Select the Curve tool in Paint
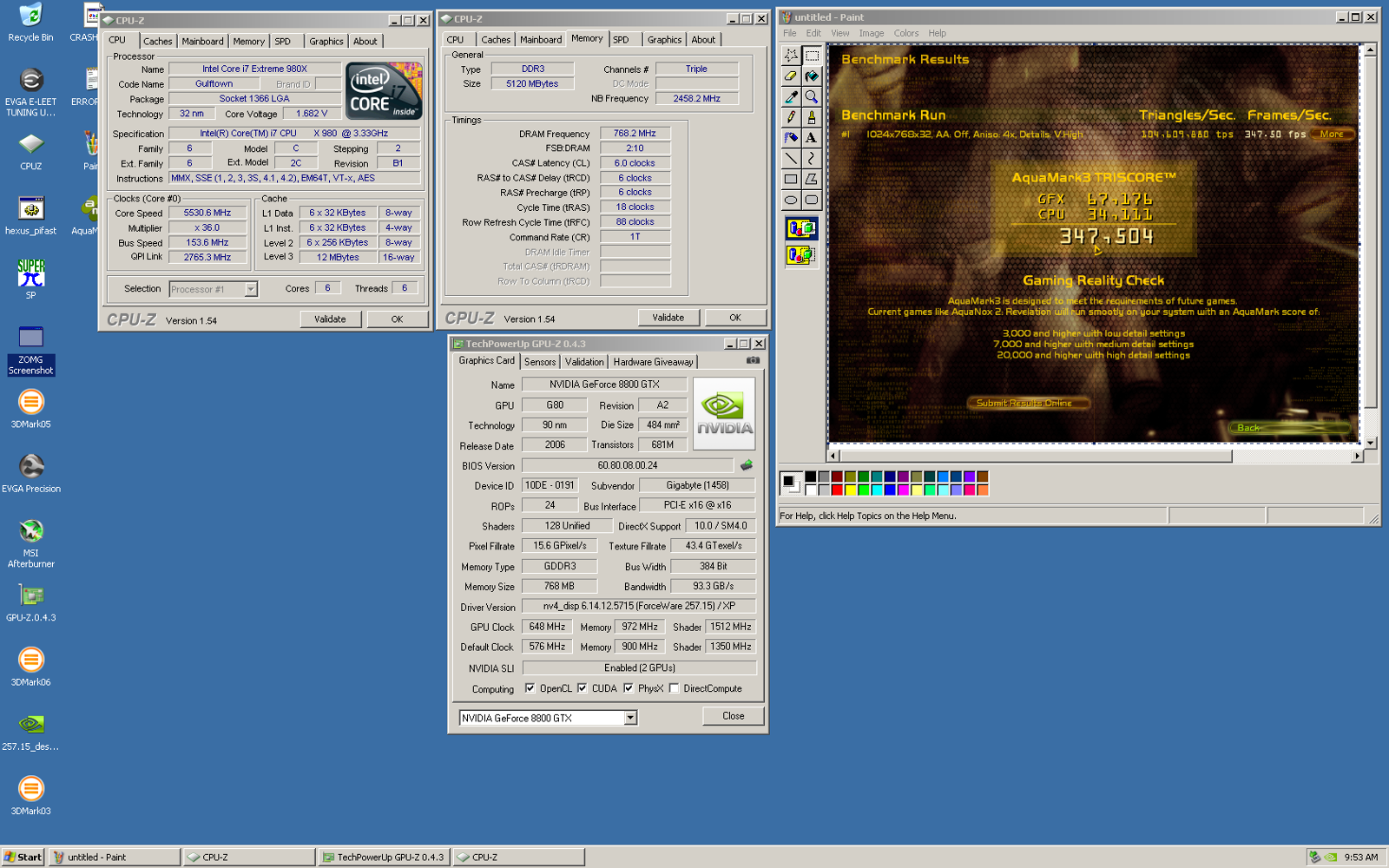Viewport: 1389px width, 868px height. (812, 159)
